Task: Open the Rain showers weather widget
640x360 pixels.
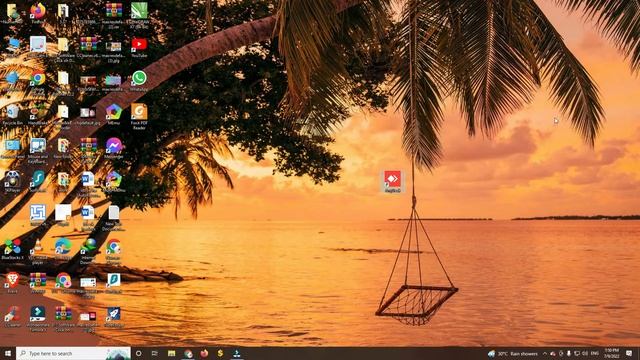Action: click(513, 353)
